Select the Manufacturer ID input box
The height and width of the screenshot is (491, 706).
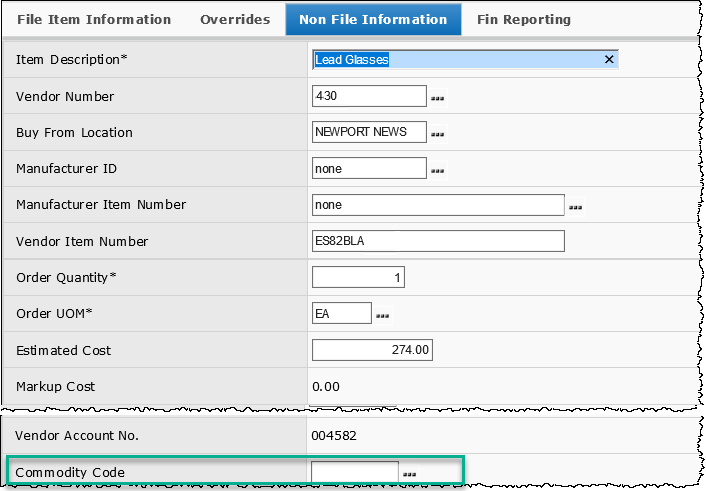tap(369, 169)
